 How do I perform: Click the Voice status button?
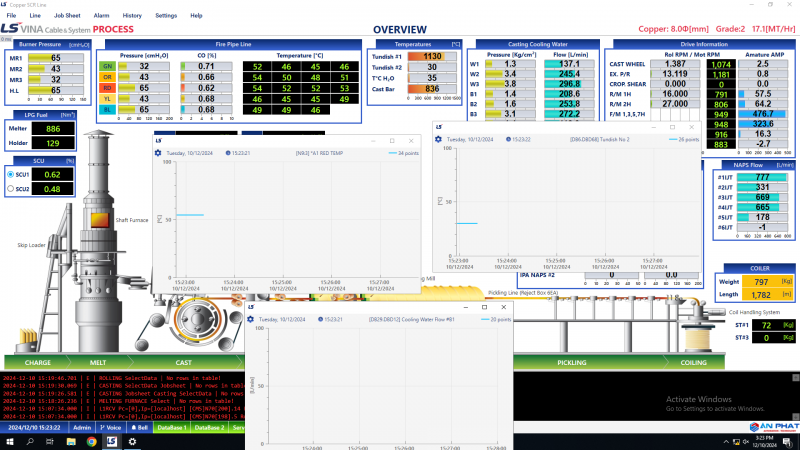tap(109, 427)
